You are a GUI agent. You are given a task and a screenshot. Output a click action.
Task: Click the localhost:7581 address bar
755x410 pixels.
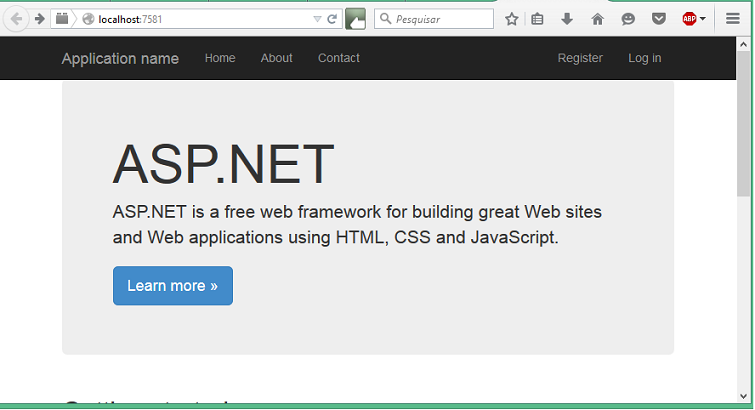click(196, 19)
